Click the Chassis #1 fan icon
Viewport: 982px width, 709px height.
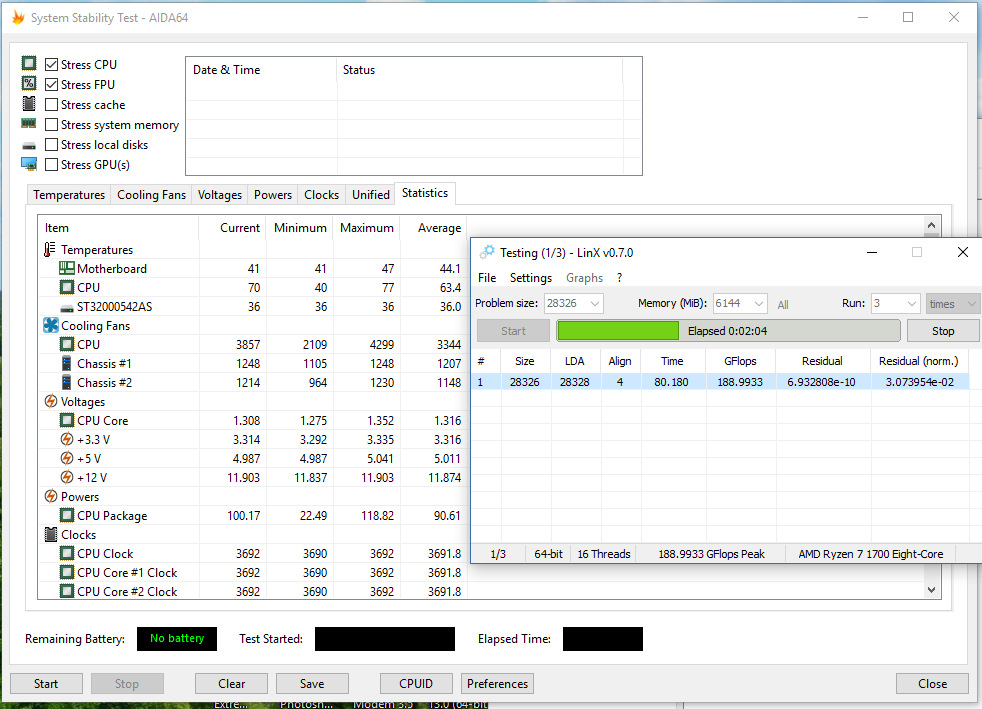[x=66, y=363]
